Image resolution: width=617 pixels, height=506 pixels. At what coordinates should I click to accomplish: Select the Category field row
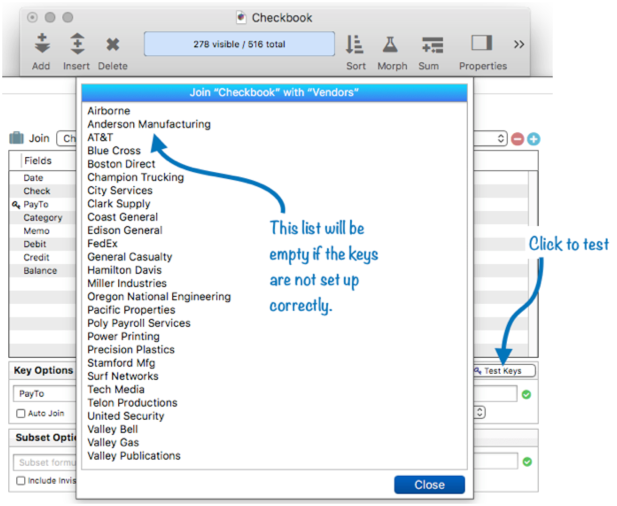point(42,218)
